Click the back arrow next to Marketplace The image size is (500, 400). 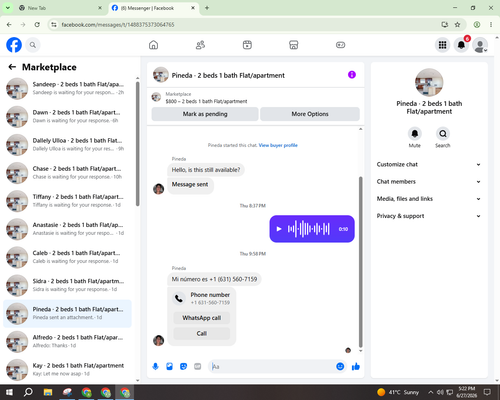pyautogui.click(x=12, y=67)
